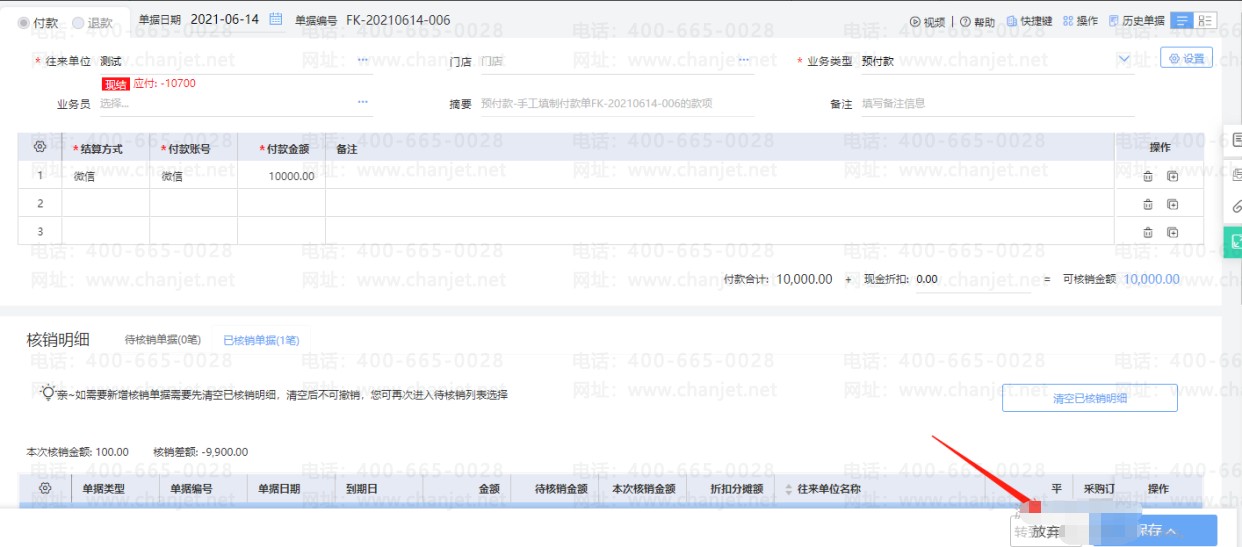Delete payment row 1
This screenshot has height=547, width=1242.
pyautogui.click(x=1148, y=176)
